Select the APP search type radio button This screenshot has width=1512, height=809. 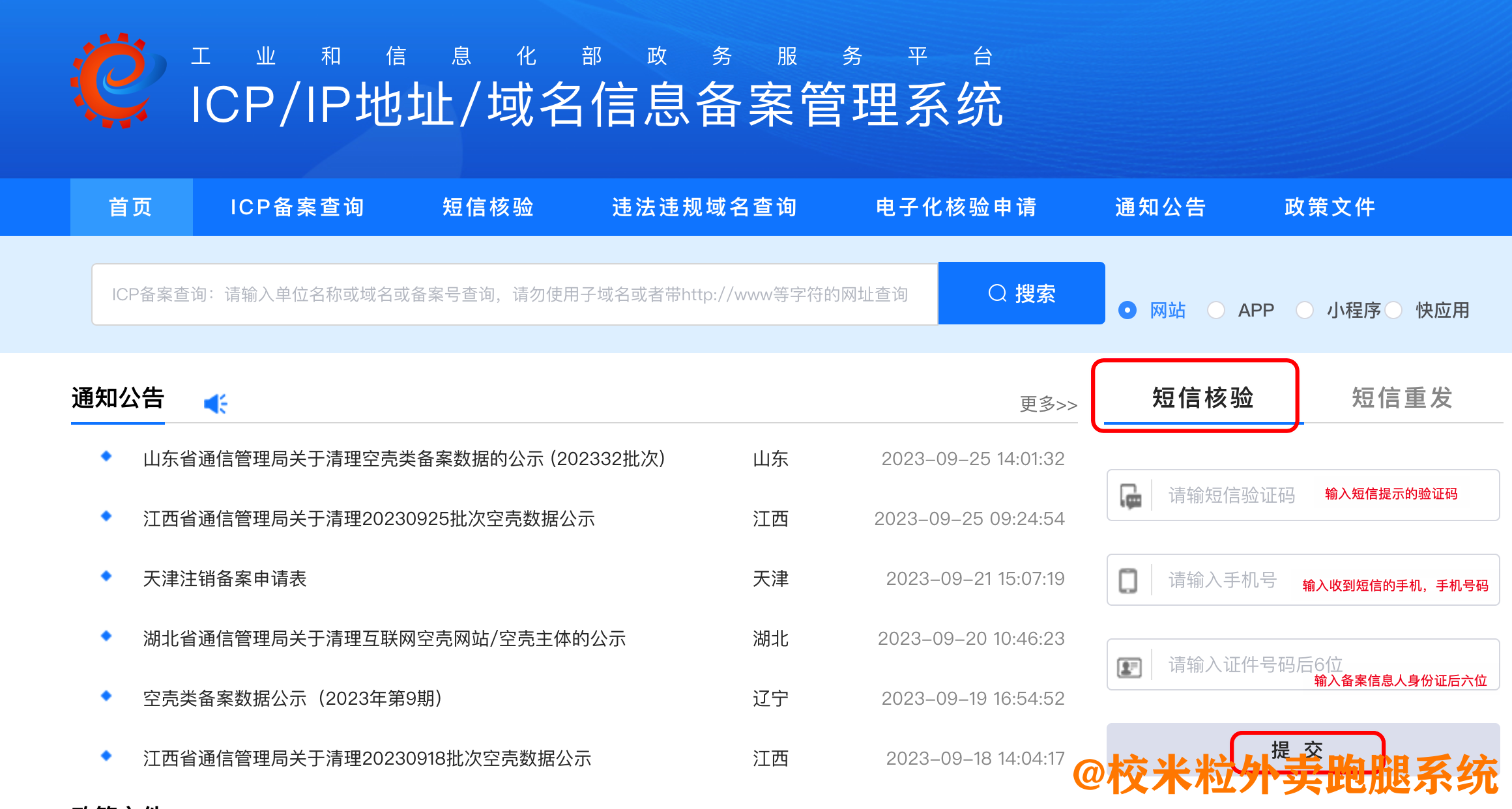1216,311
